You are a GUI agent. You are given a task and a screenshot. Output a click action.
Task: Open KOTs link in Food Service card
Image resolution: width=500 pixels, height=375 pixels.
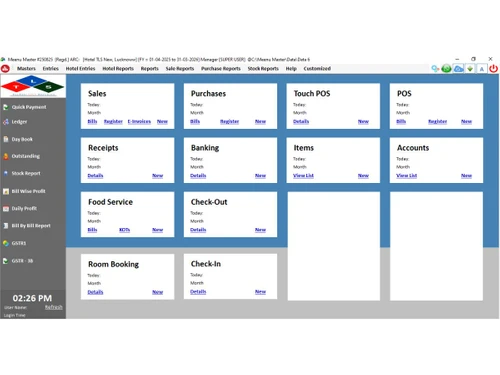(124, 230)
